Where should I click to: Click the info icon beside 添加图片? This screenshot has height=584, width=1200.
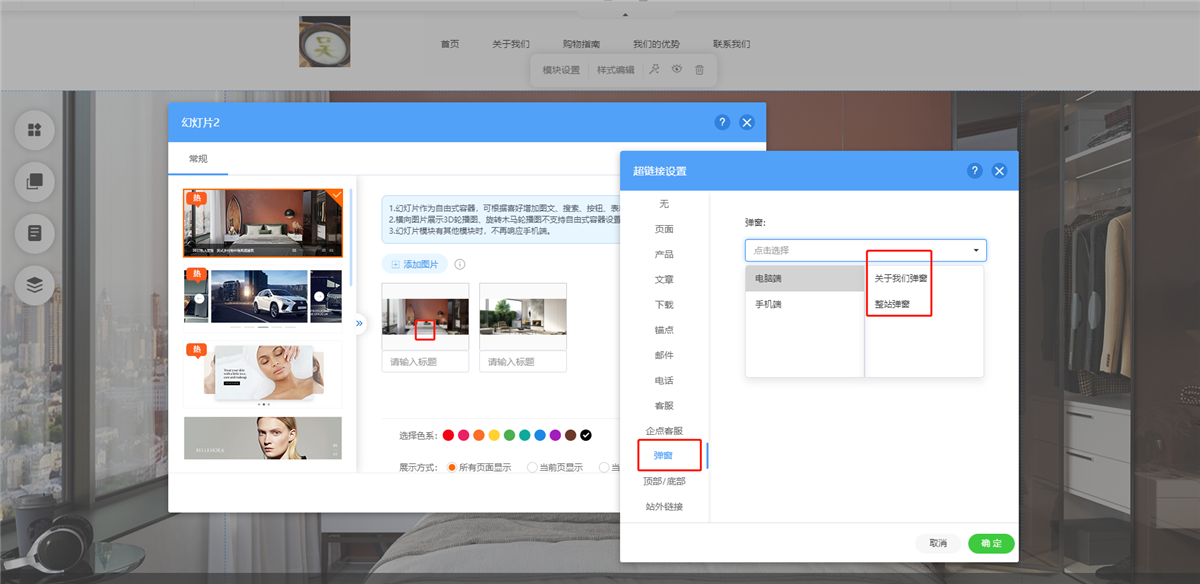tap(460, 264)
